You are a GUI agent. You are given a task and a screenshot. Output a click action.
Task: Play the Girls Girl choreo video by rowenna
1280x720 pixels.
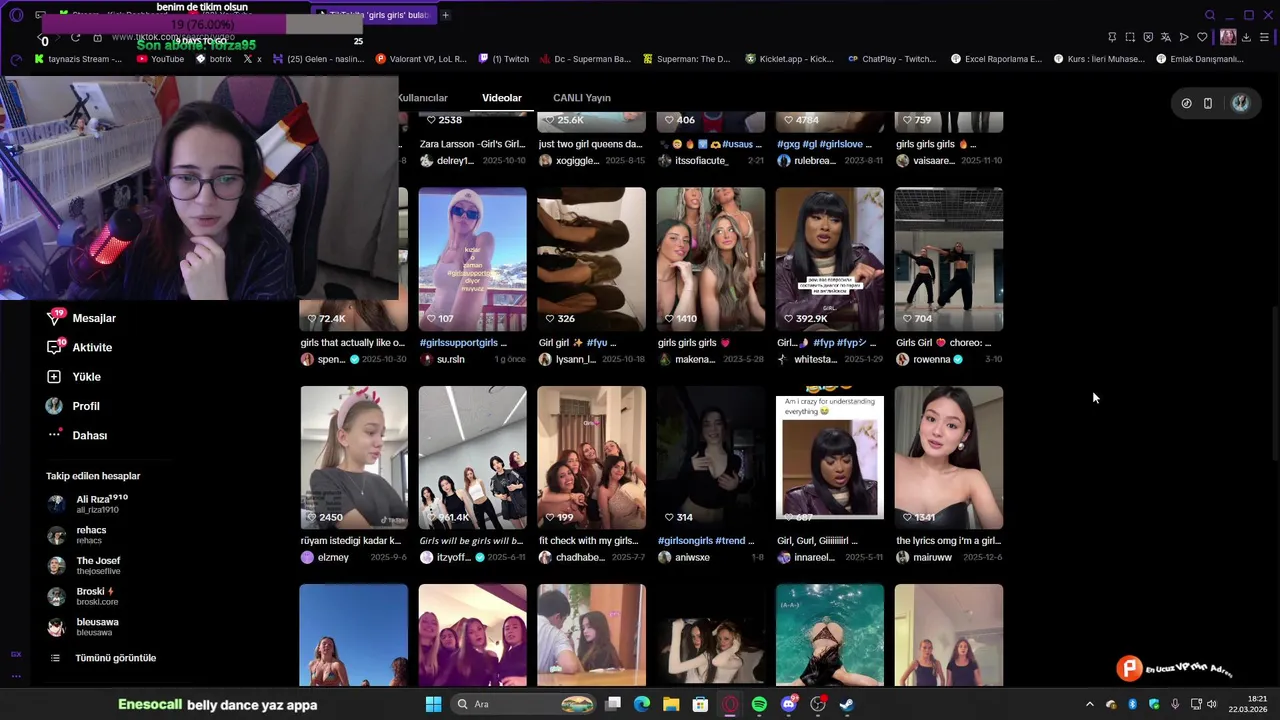pyautogui.click(x=949, y=259)
